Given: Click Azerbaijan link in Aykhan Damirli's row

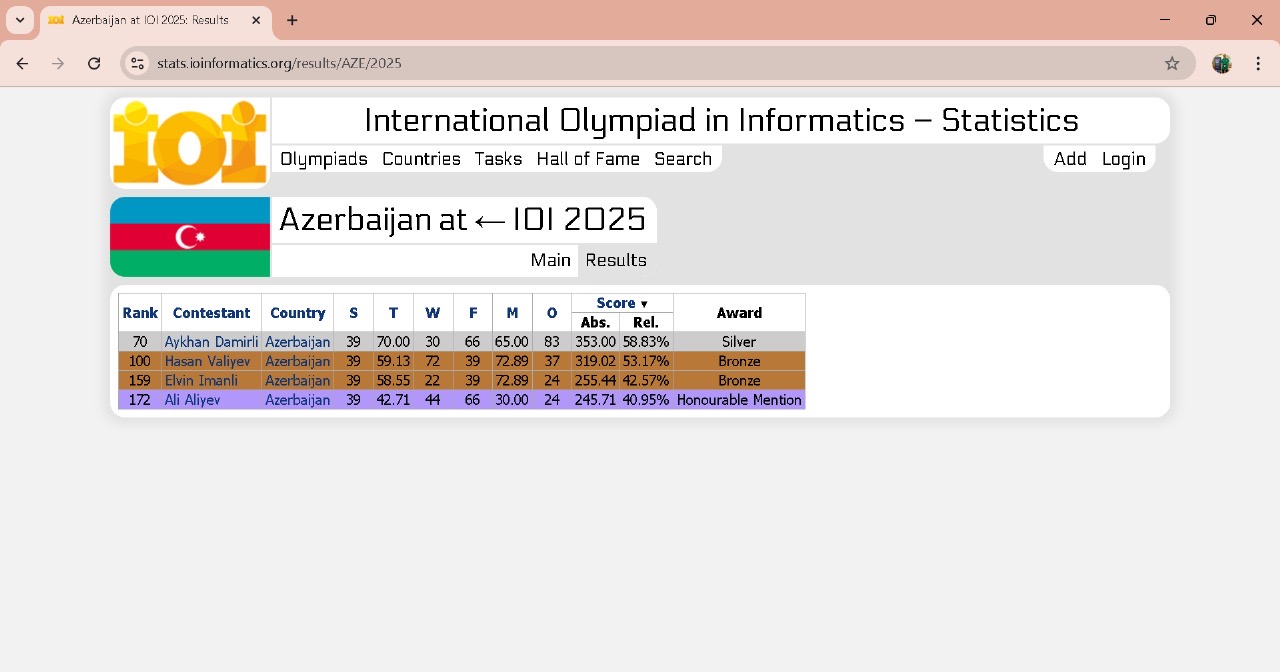Looking at the screenshot, I should tap(297, 342).
